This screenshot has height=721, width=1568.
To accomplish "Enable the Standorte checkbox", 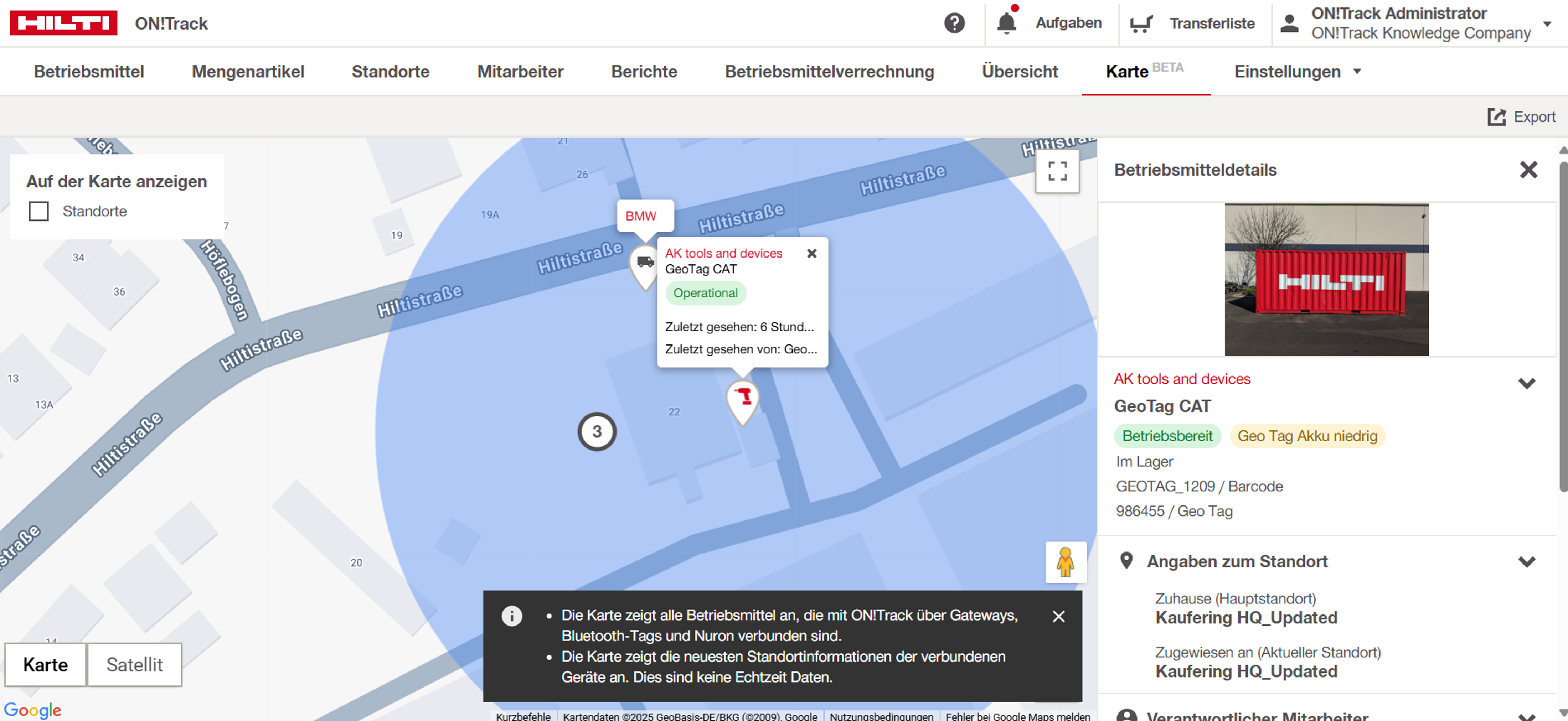I will pyautogui.click(x=39, y=211).
